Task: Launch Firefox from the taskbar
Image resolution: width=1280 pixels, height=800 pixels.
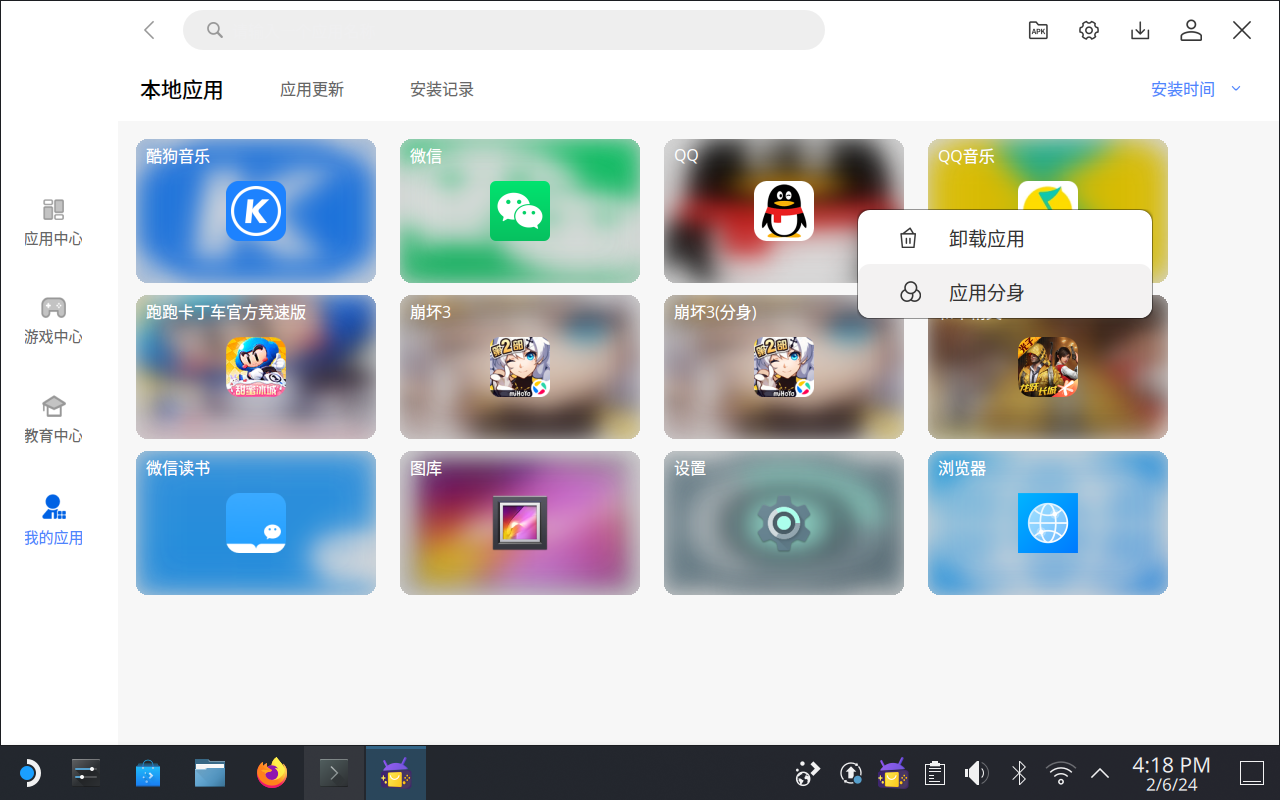Action: click(272, 773)
